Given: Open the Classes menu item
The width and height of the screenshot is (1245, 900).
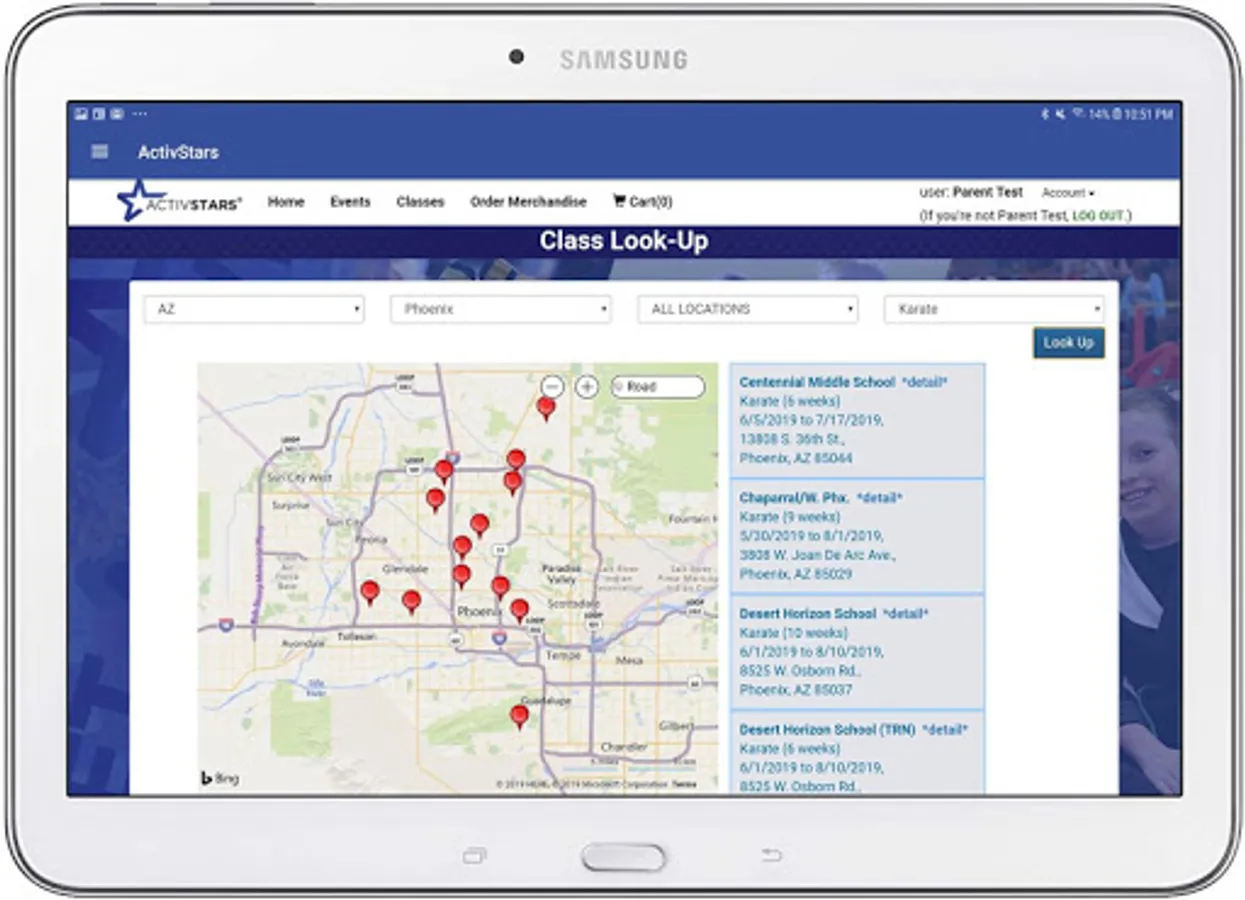Looking at the screenshot, I should (x=420, y=201).
